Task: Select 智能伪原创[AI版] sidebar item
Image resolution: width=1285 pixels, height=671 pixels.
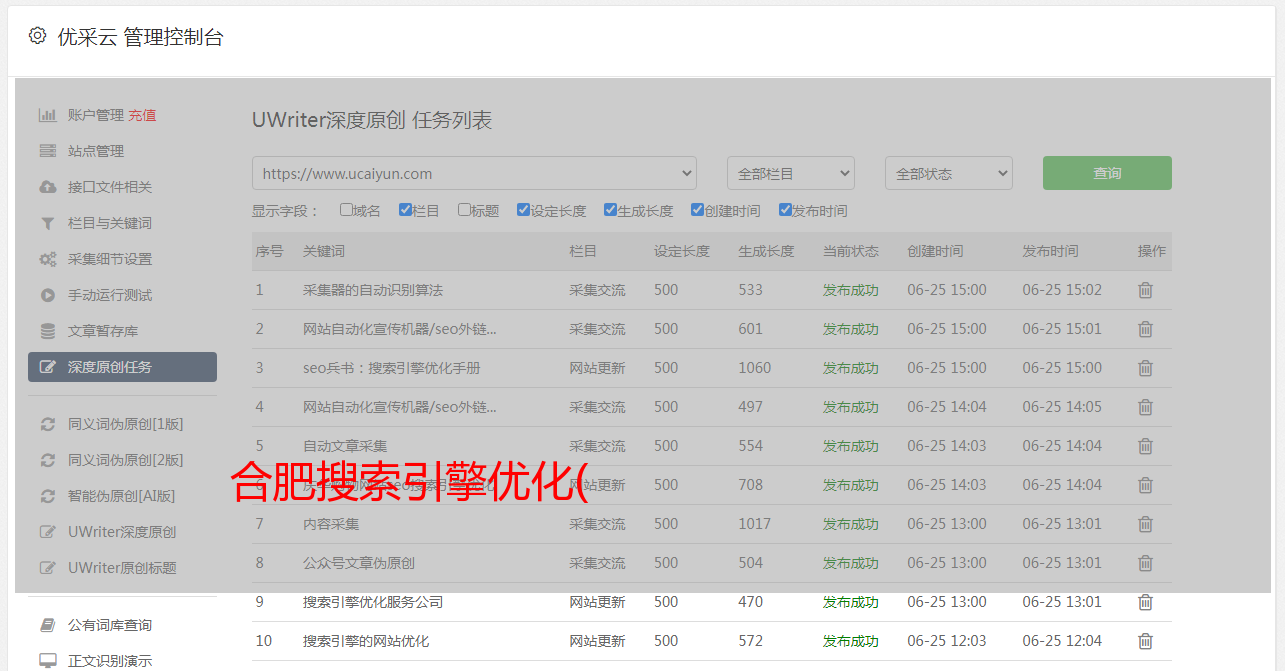Action: (121, 496)
